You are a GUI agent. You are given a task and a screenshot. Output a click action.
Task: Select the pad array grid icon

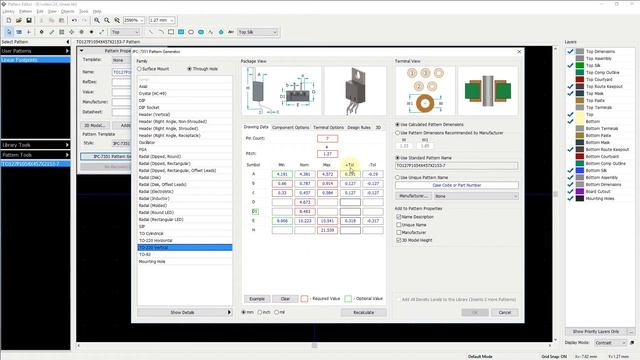[62, 32]
